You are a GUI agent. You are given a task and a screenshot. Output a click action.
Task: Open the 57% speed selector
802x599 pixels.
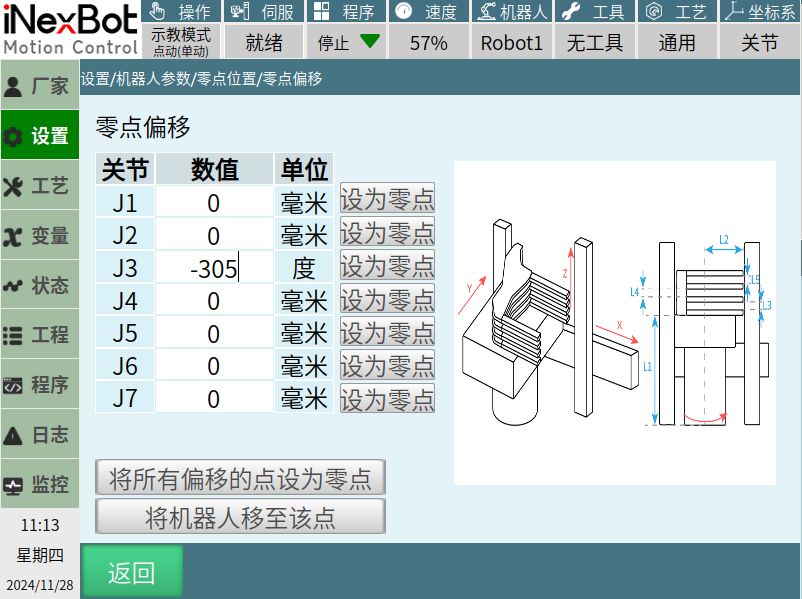428,43
